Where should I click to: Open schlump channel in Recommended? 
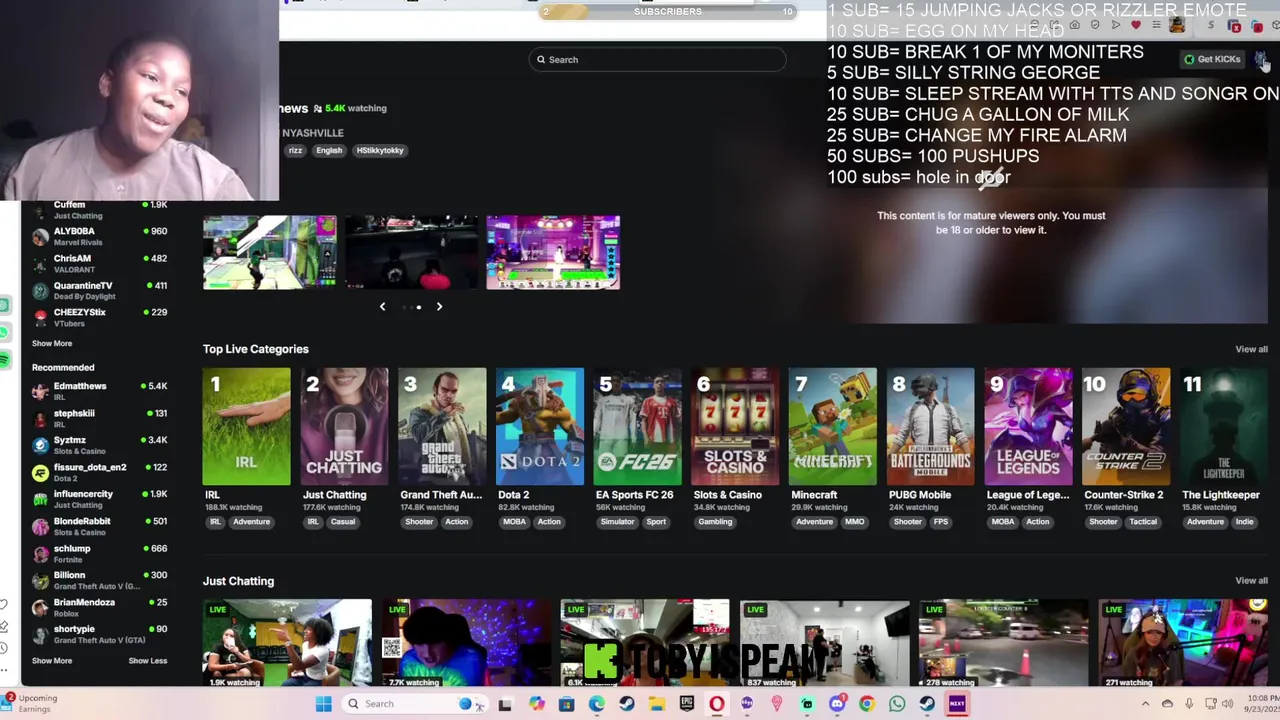100,552
